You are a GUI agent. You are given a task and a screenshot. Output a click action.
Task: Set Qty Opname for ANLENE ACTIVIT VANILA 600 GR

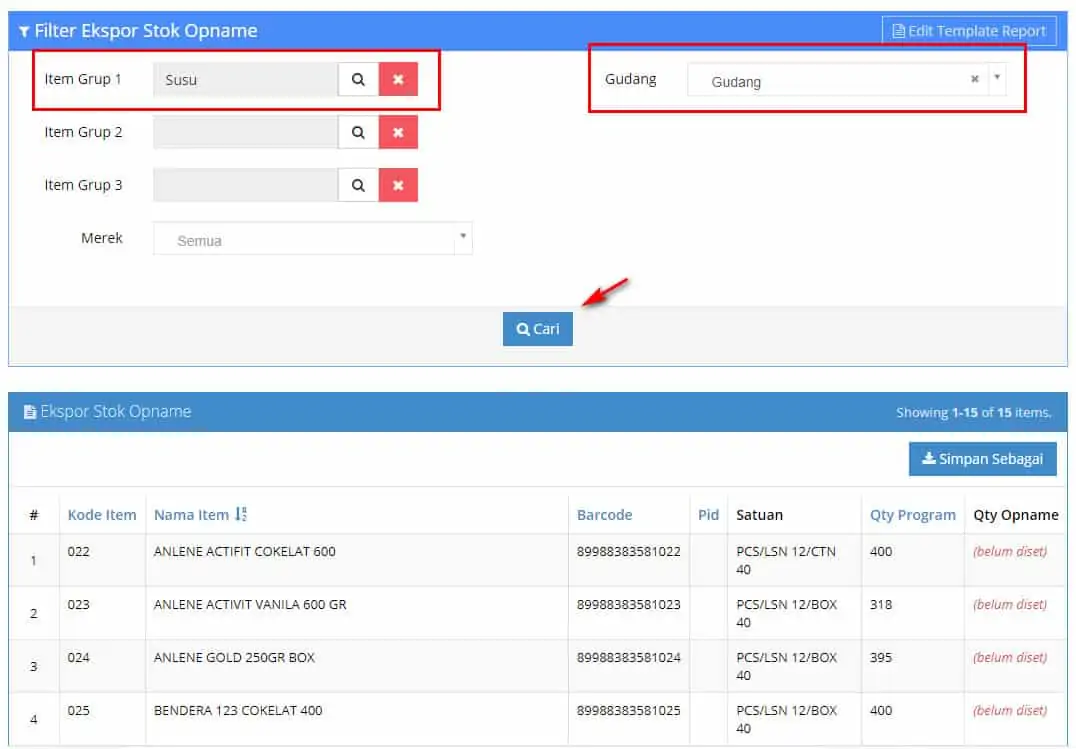(1010, 604)
